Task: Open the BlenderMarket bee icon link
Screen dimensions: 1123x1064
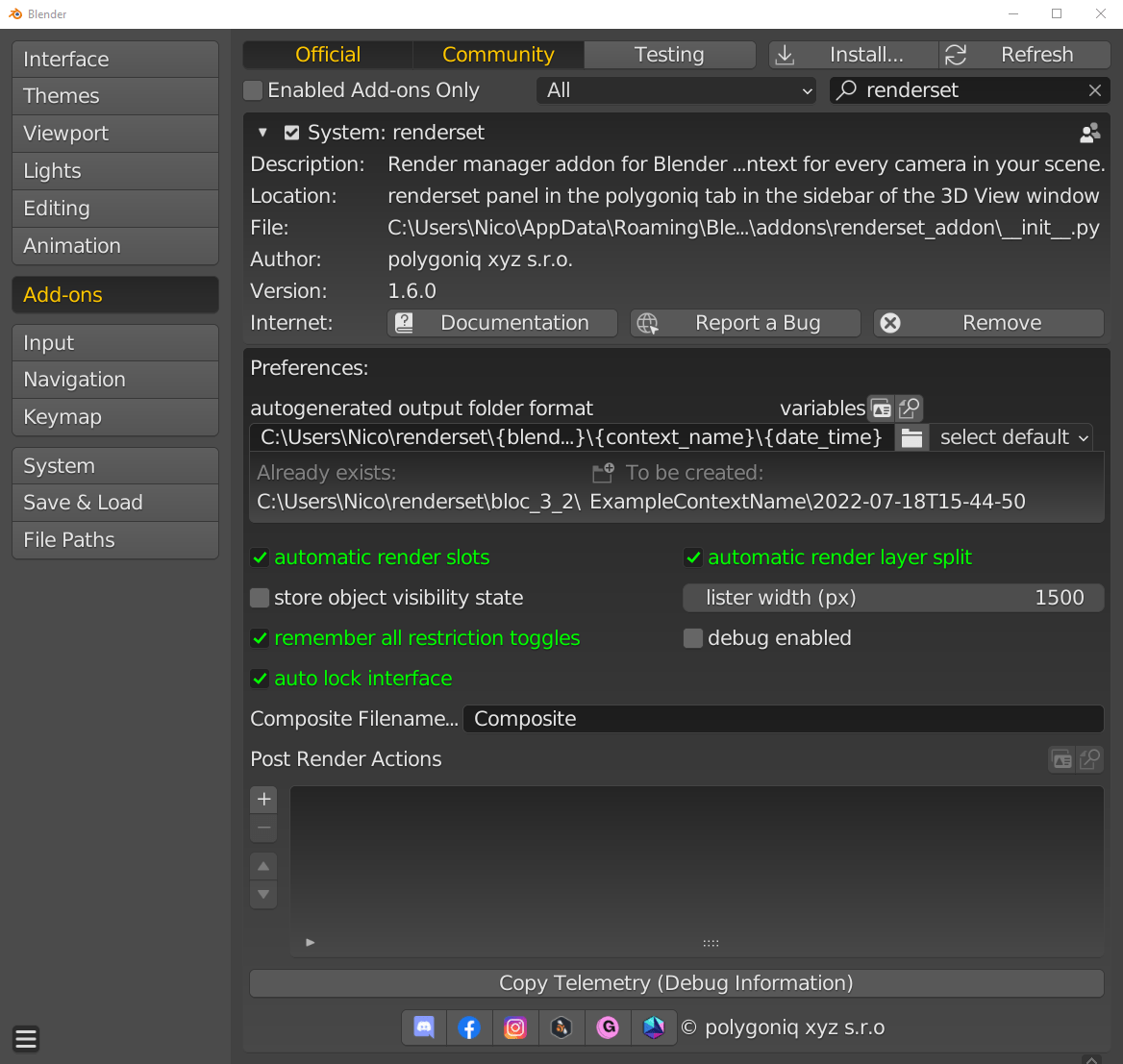Action: click(561, 1027)
